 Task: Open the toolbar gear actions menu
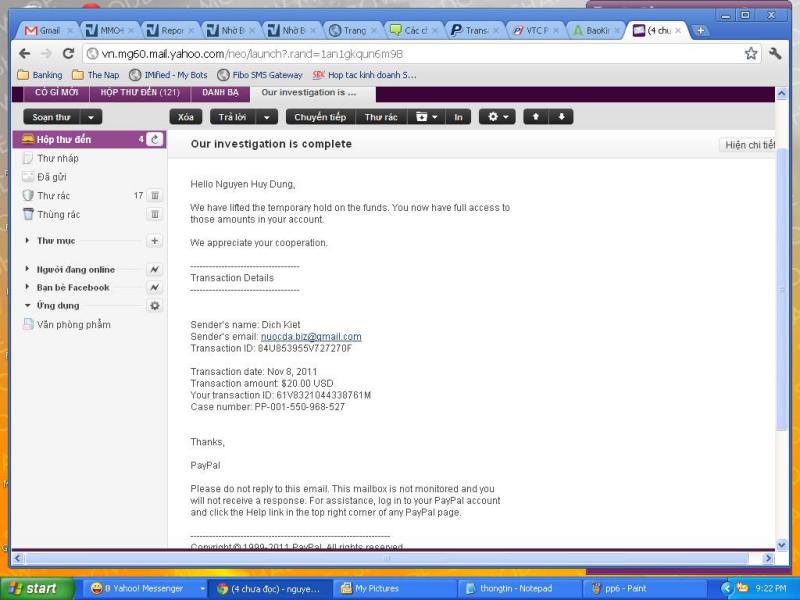tap(497, 117)
